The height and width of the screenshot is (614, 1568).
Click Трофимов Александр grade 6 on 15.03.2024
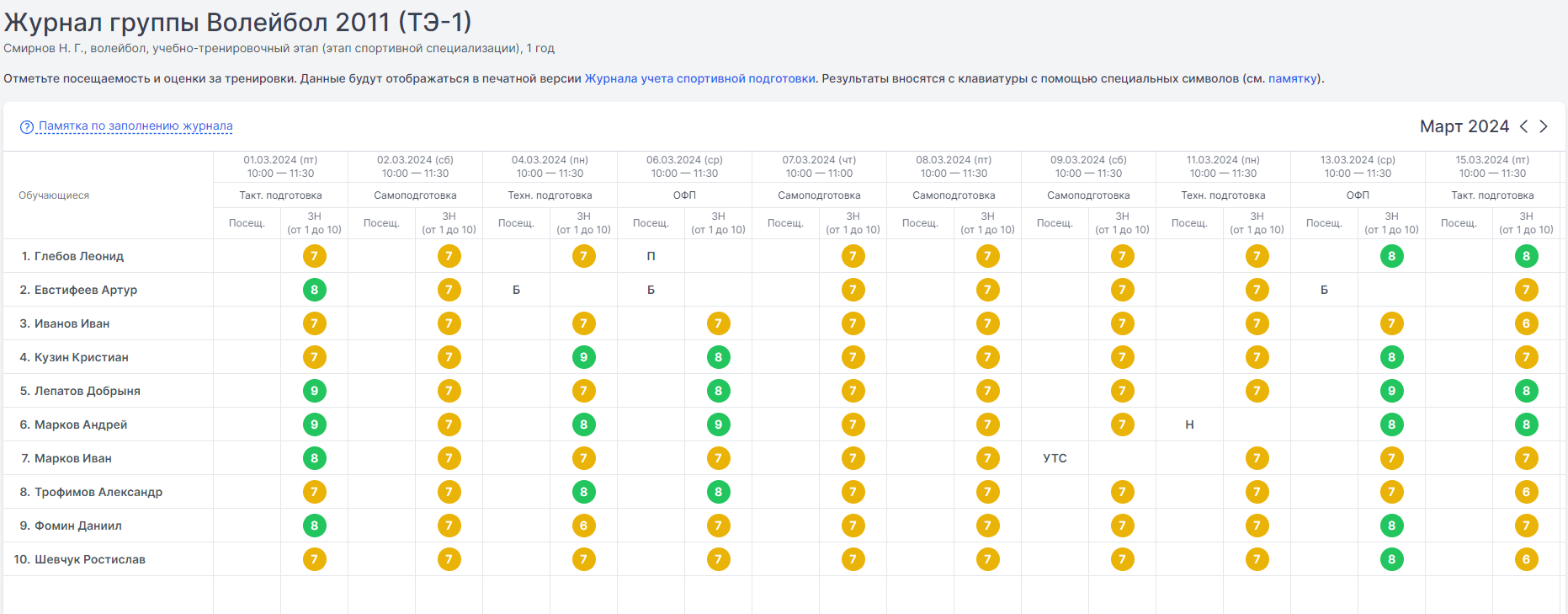coord(1527,492)
